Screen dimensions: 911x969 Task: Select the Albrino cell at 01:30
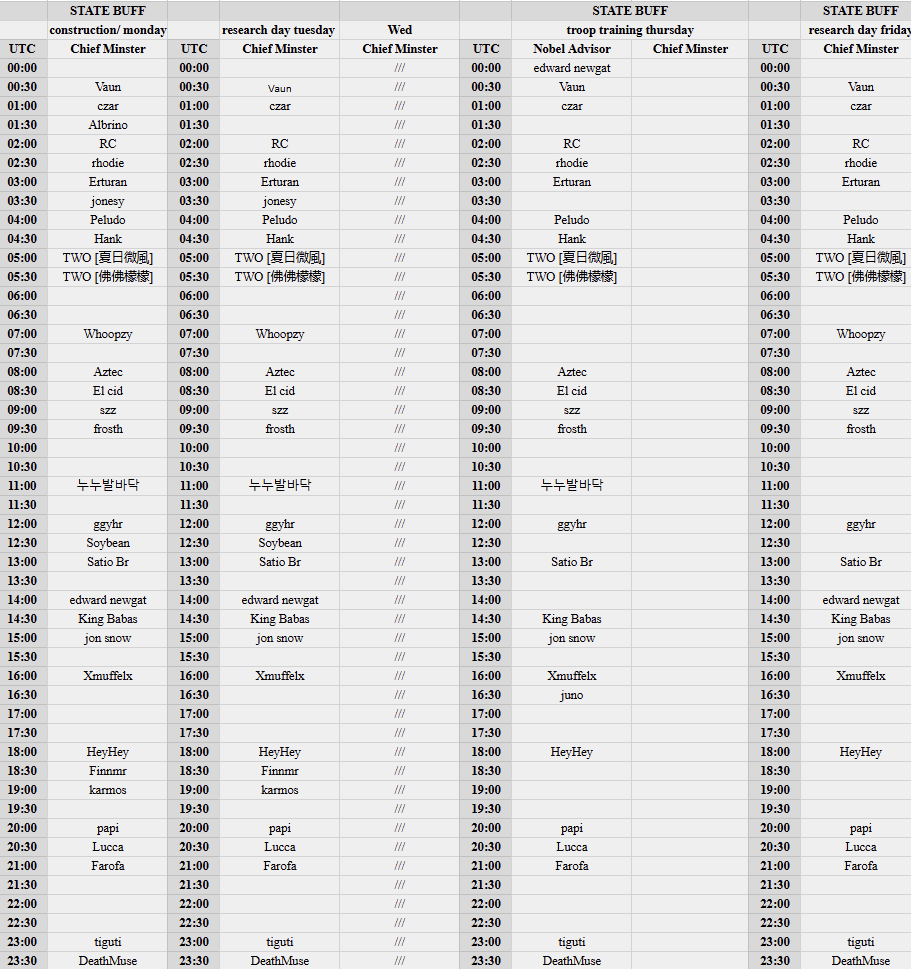108,125
